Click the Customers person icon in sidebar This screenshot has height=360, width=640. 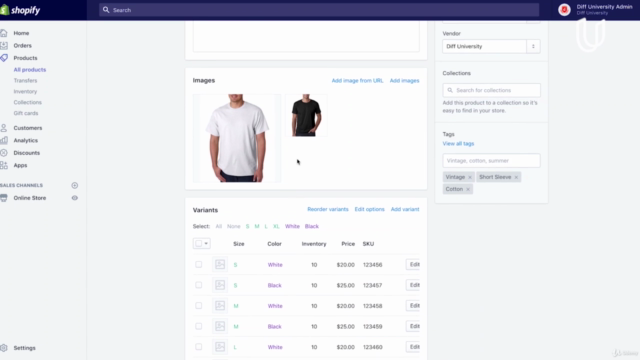tap(4, 128)
